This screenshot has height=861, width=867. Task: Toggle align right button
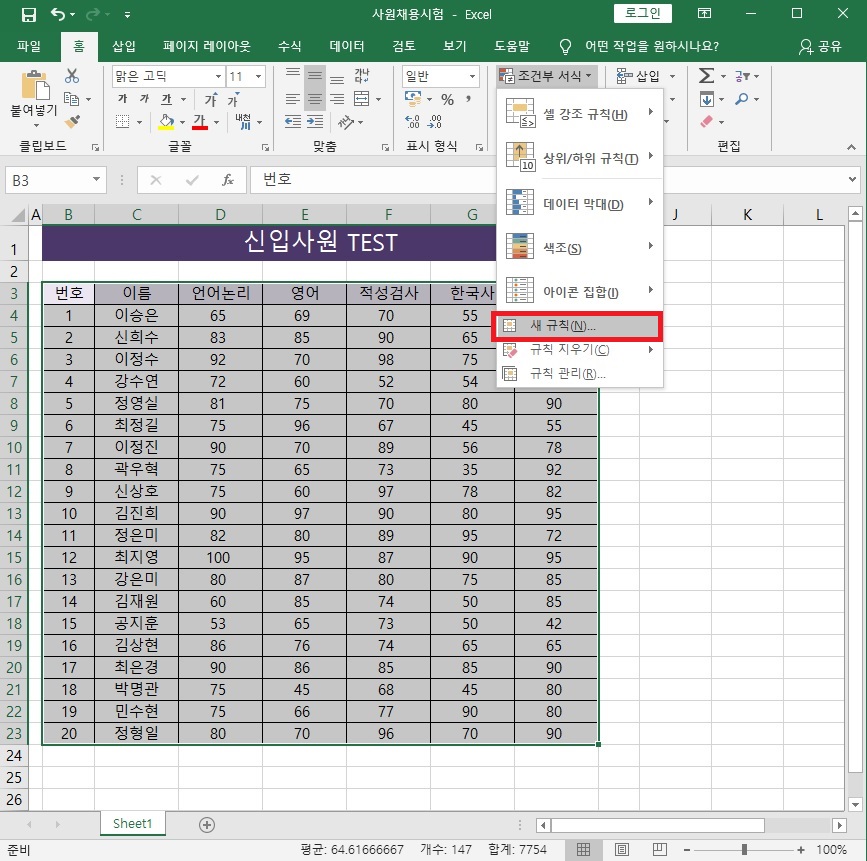[x=337, y=100]
